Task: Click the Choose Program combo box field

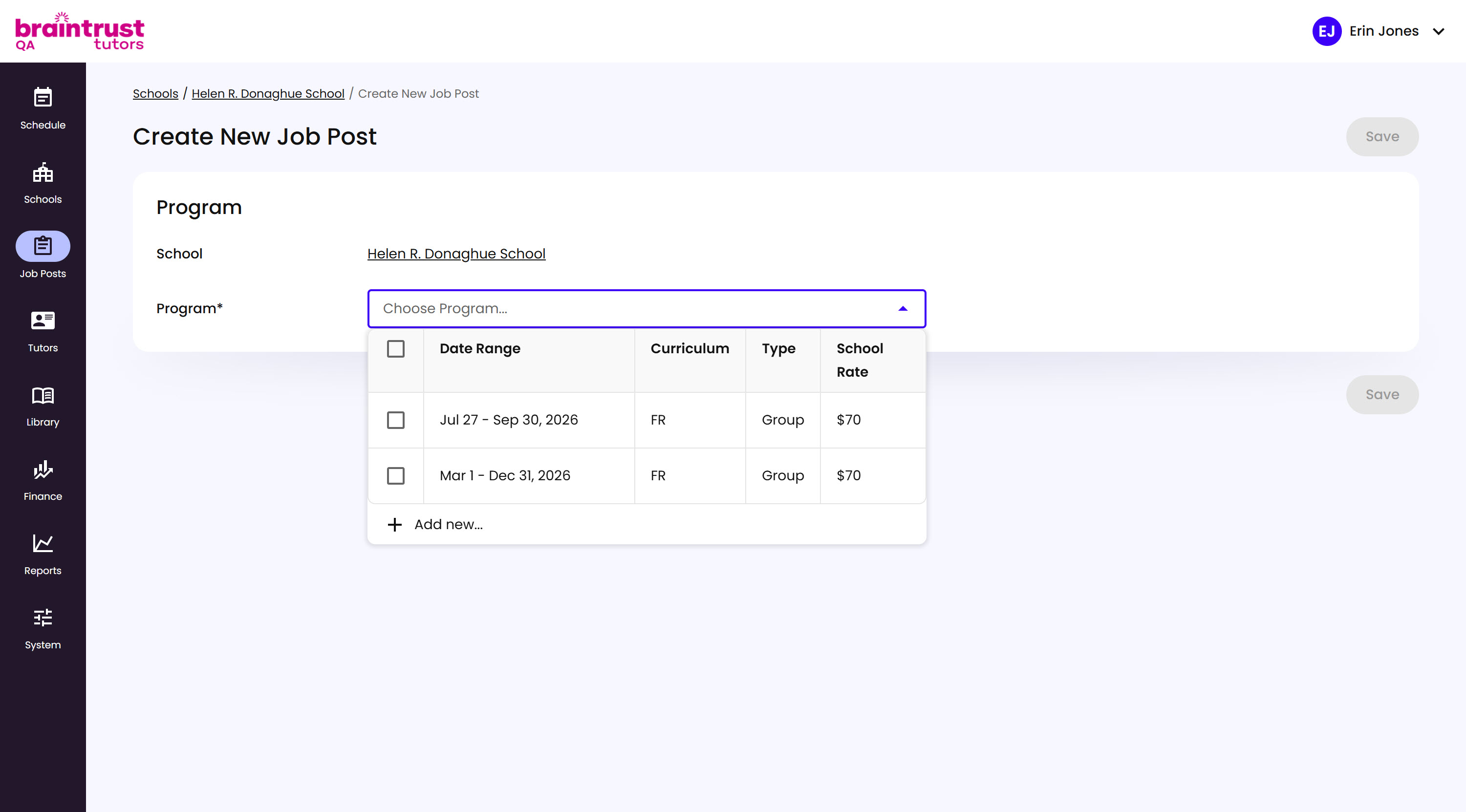Action: point(647,308)
